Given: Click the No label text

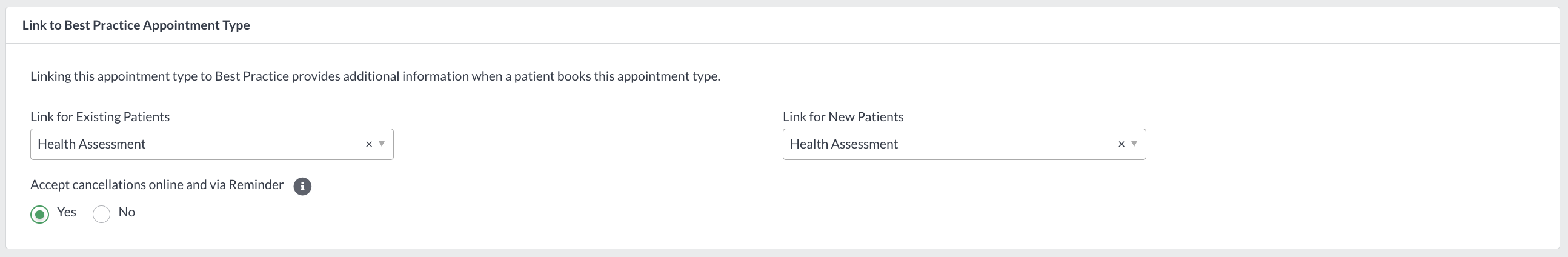Looking at the screenshot, I should [127, 212].
